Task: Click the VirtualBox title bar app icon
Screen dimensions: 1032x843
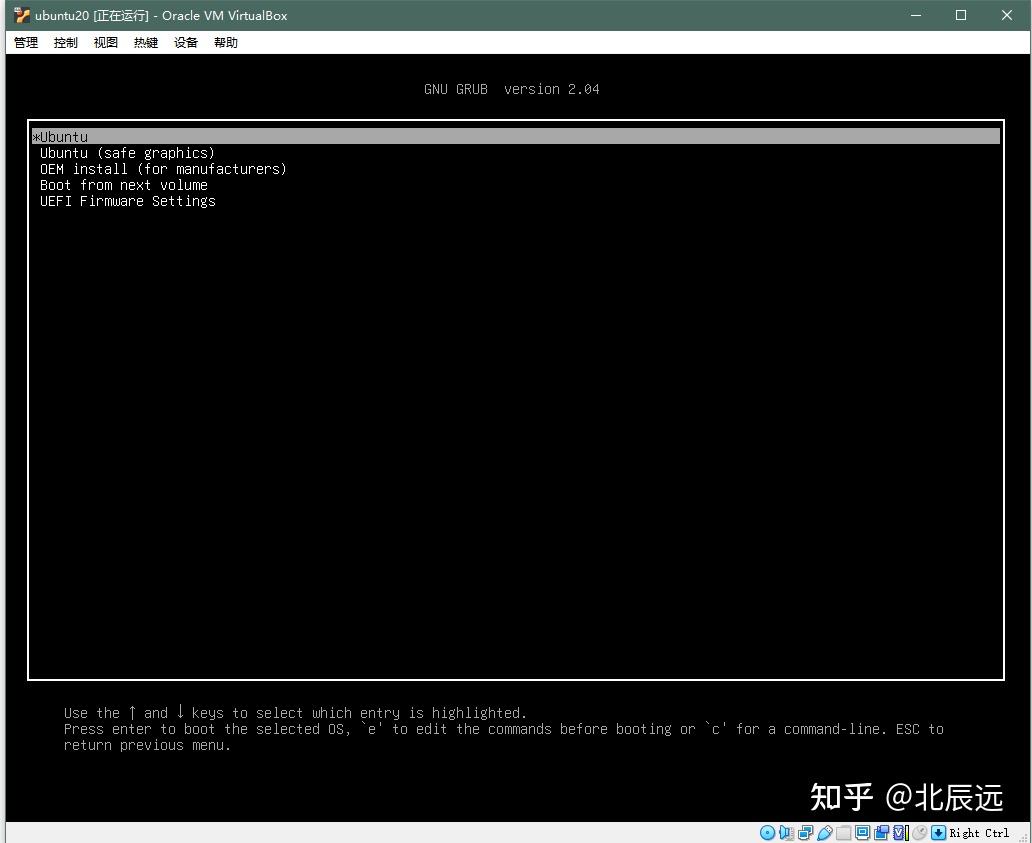Action: click(22, 15)
